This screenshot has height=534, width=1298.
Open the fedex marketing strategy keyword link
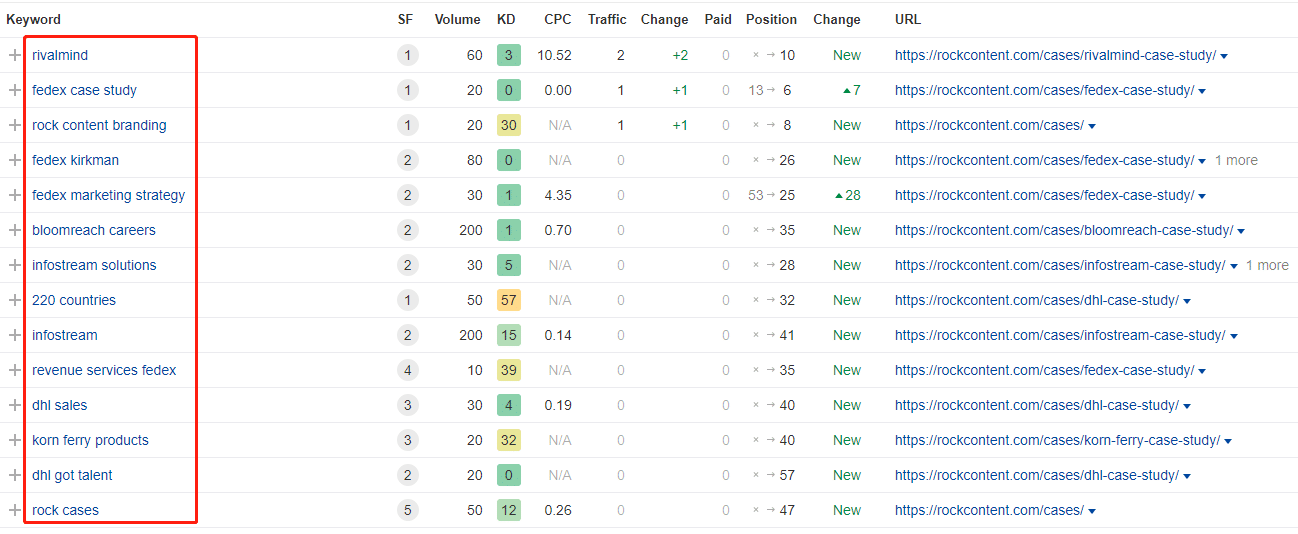pyautogui.click(x=108, y=196)
